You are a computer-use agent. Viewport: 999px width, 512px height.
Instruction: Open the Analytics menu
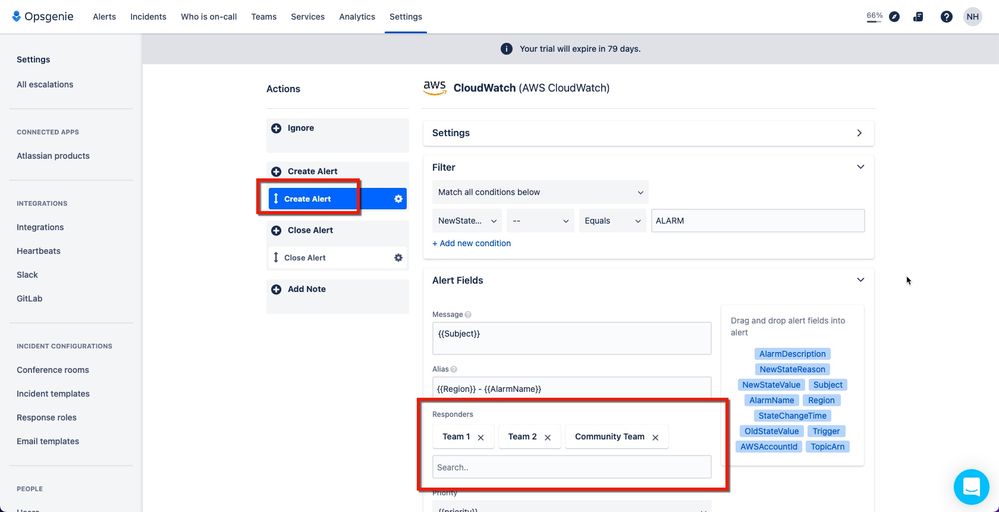point(357,17)
